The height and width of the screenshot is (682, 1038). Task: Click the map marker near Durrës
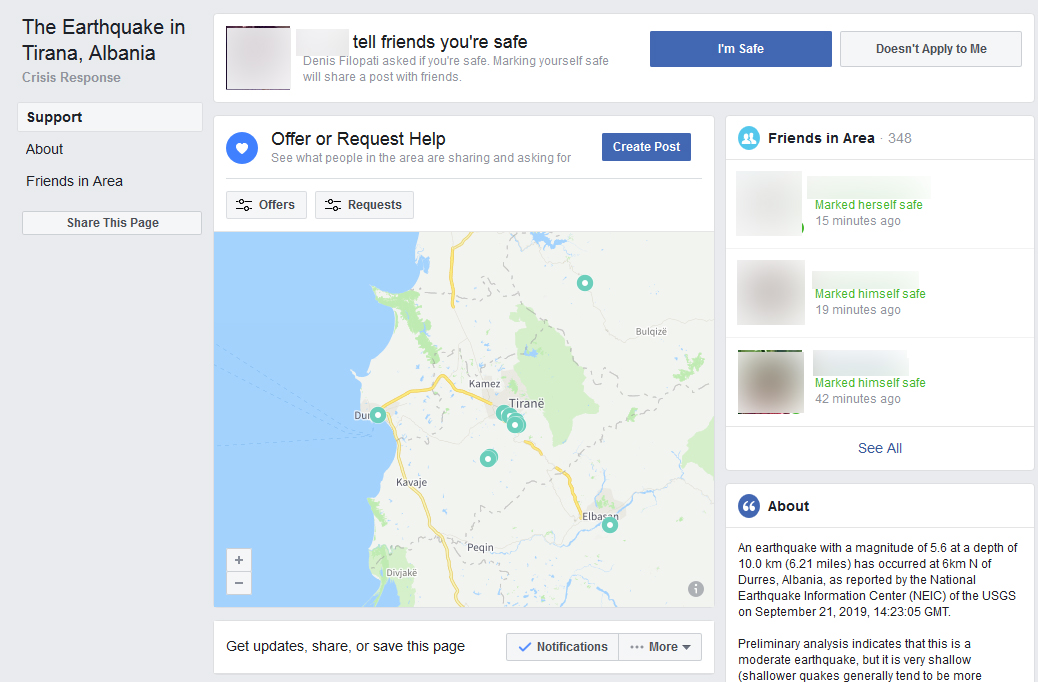coord(378,415)
